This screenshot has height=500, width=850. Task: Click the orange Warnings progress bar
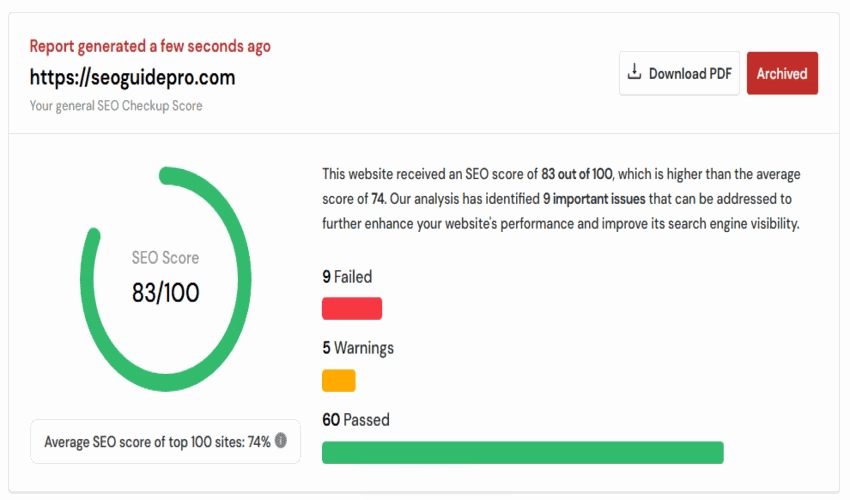(338, 380)
